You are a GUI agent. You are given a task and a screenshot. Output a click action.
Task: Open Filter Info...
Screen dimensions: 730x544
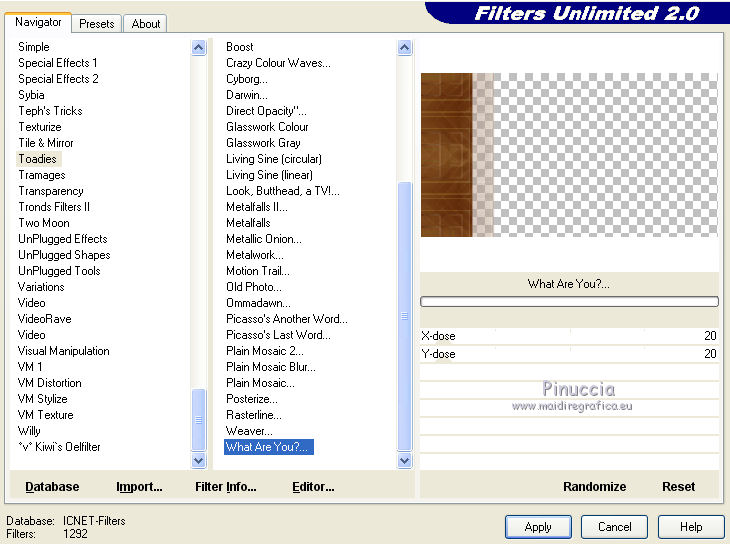(x=226, y=487)
